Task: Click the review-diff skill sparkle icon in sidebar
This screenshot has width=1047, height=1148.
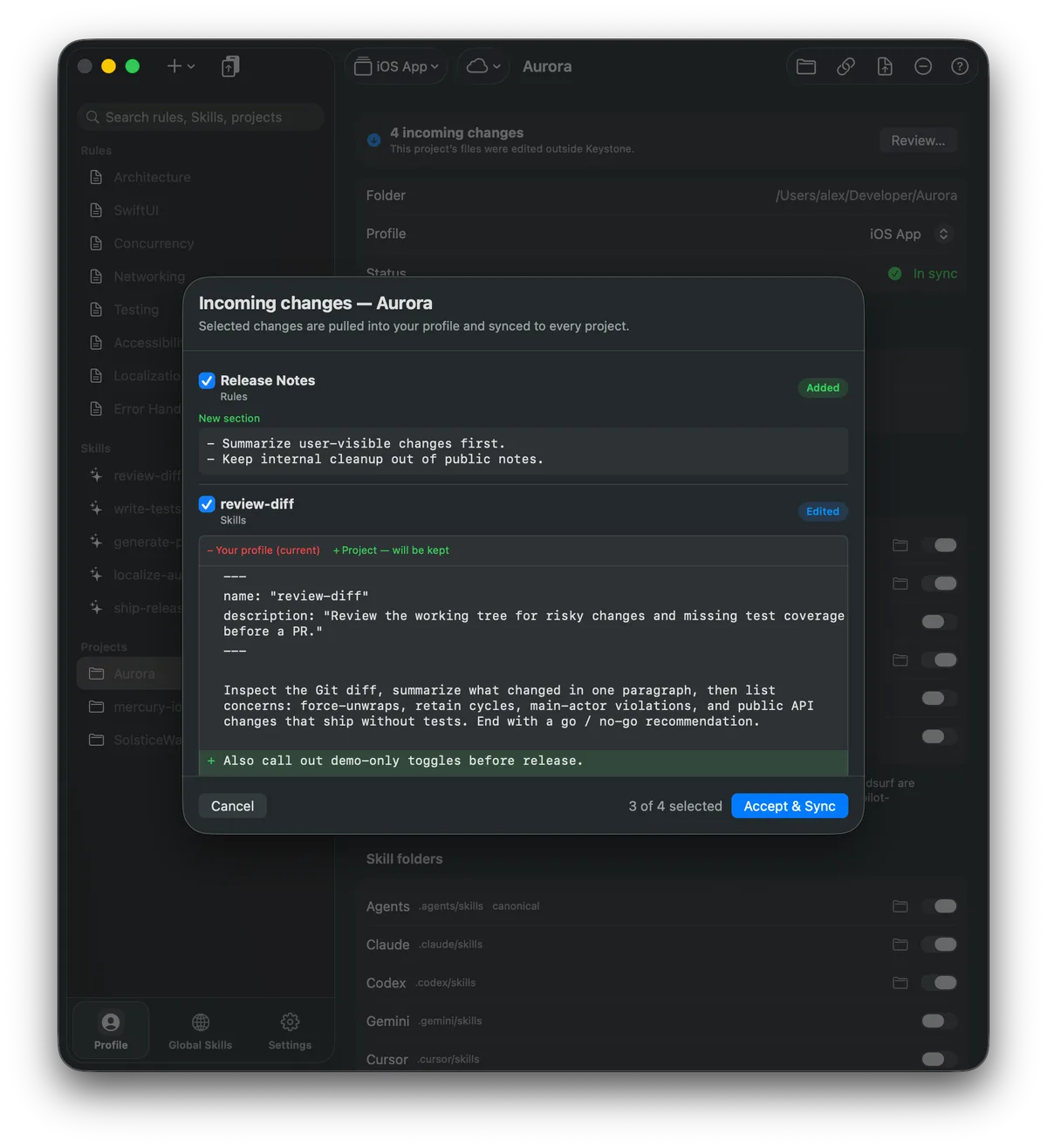Action: [96, 475]
